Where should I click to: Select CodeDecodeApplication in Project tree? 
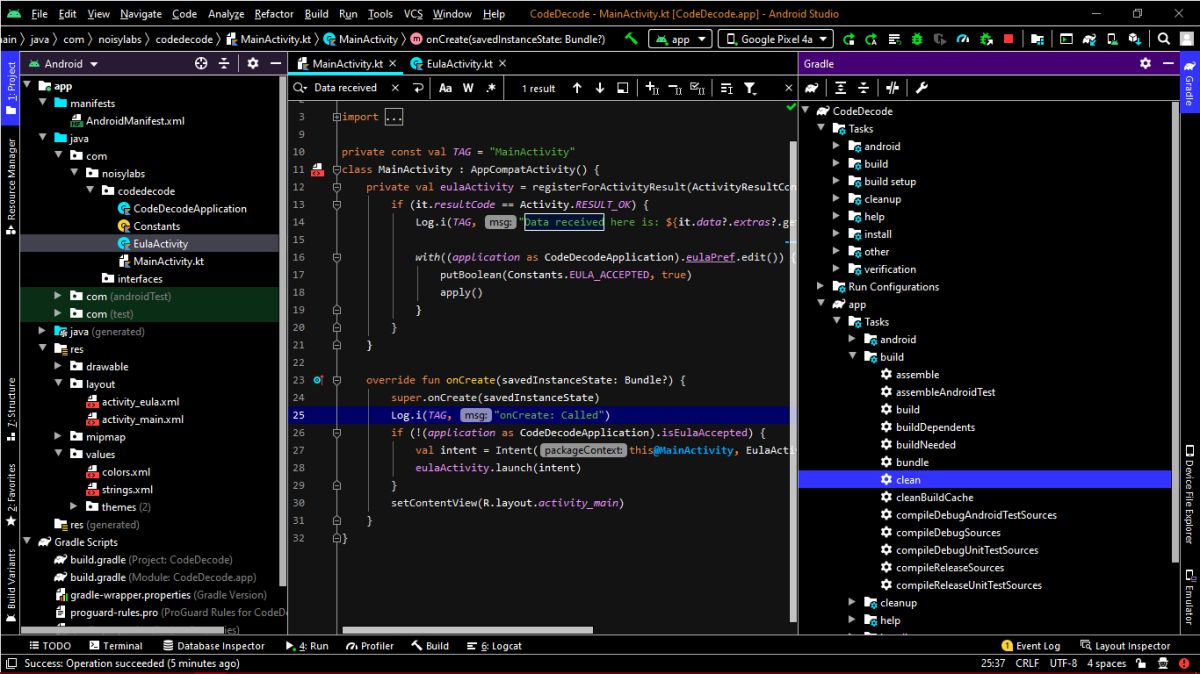point(182,209)
